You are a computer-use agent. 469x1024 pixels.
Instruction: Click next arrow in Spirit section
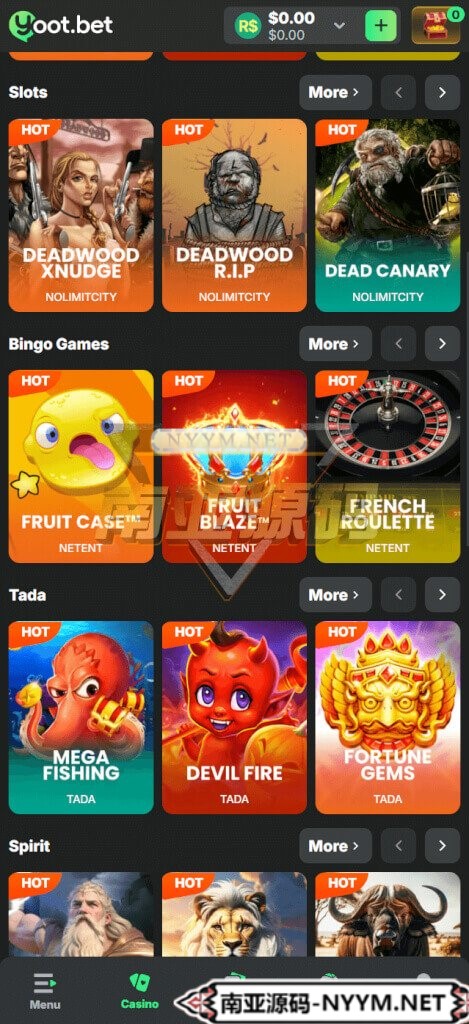point(442,846)
